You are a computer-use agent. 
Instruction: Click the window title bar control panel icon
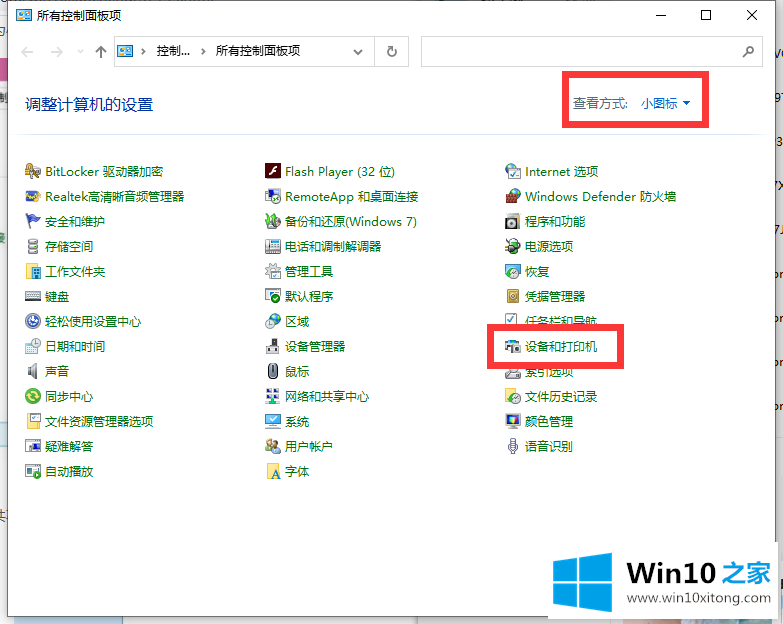point(23,15)
